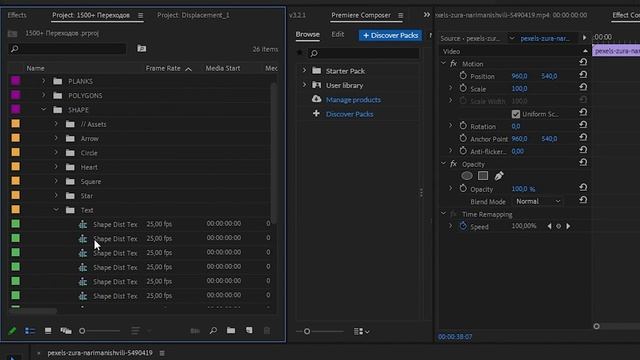Toggle Uniform Scale checkbox
Image resolution: width=640 pixels, height=360 pixels.
point(516,114)
